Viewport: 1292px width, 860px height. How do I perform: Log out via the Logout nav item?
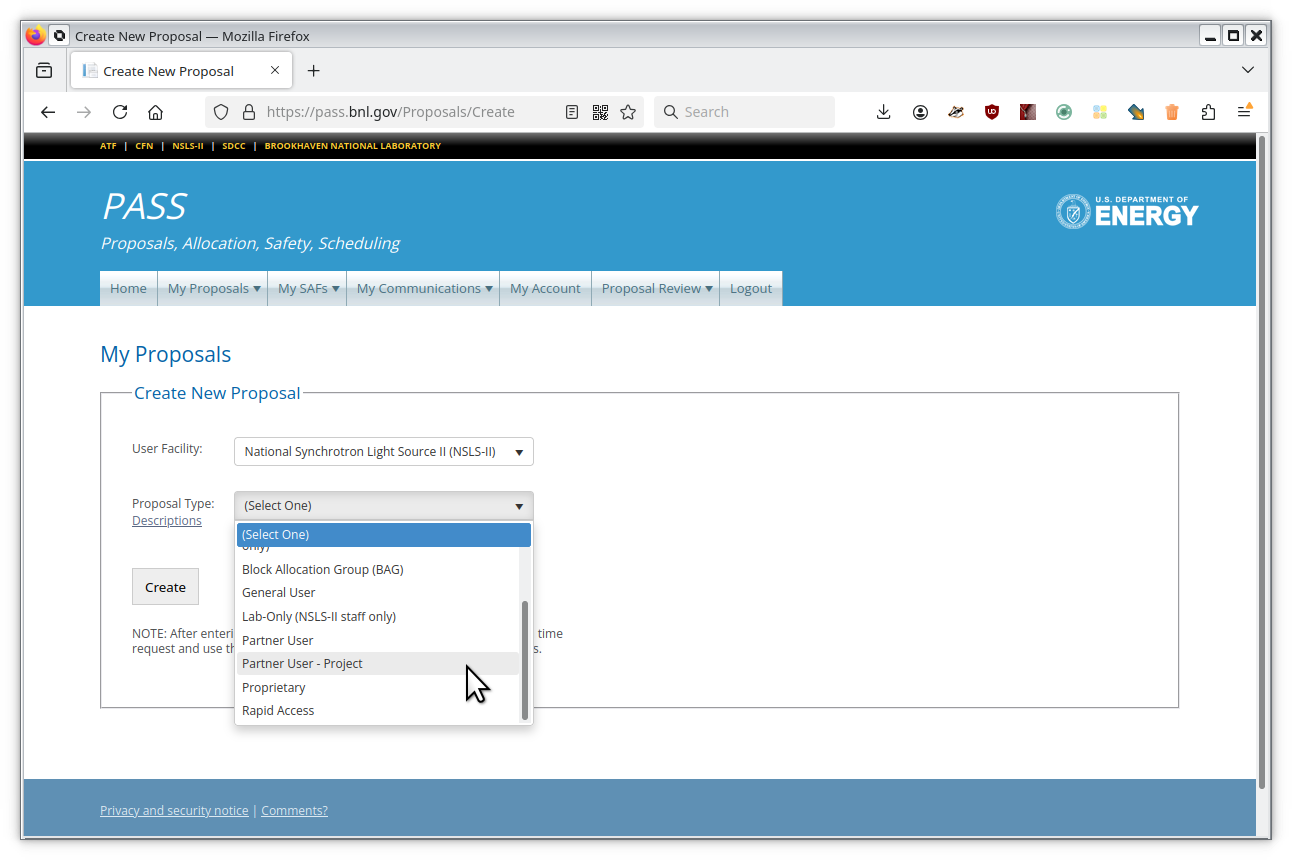coord(751,288)
